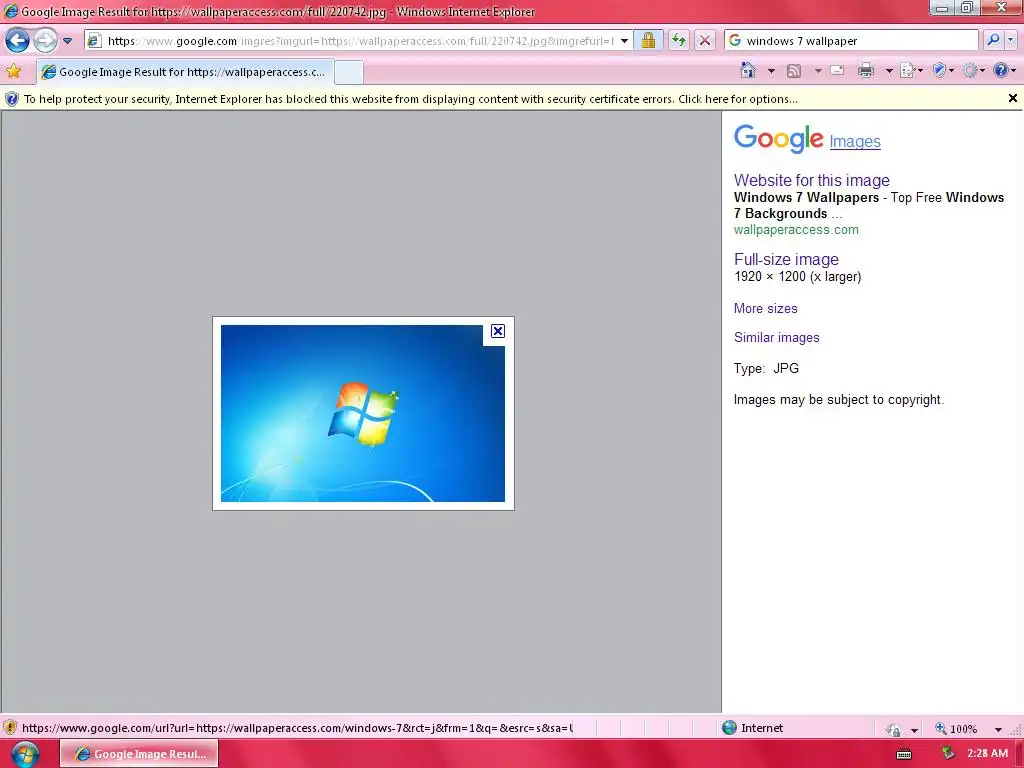Click the magnifier Search button
This screenshot has height=768, width=1024.
click(993, 40)
